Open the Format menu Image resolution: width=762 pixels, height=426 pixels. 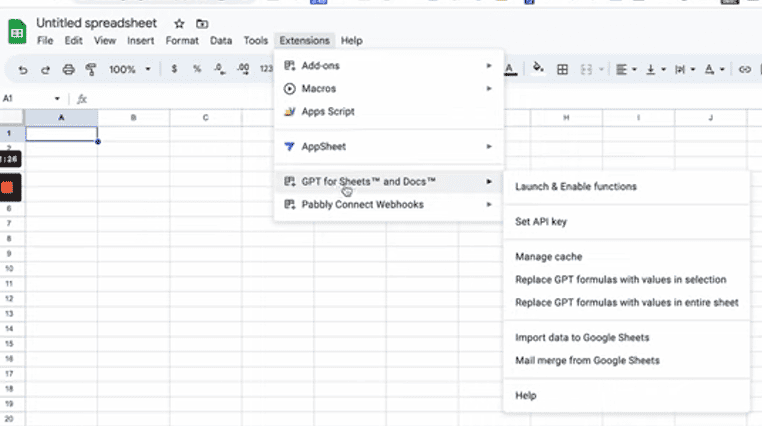(182, 41)
